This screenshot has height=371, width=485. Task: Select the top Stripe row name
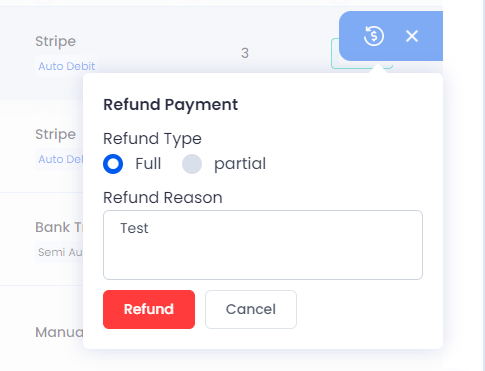tap(56, 42)
